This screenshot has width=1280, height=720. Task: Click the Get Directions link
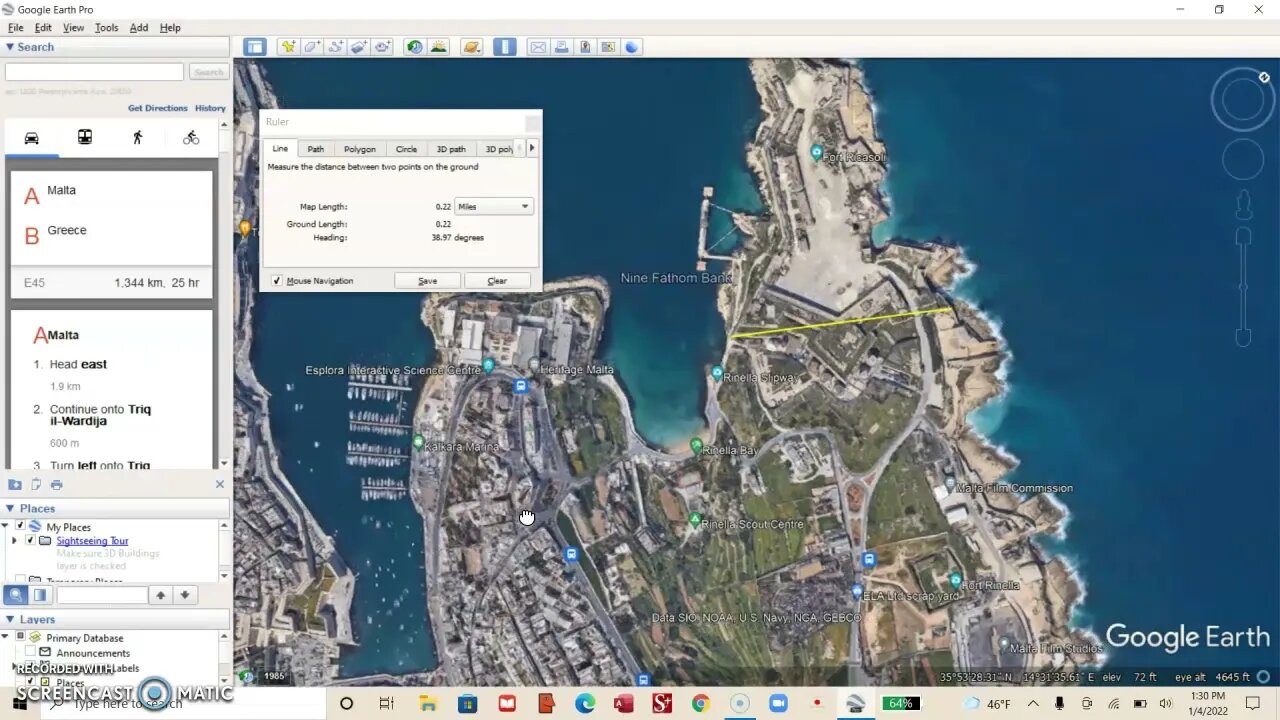157,108
